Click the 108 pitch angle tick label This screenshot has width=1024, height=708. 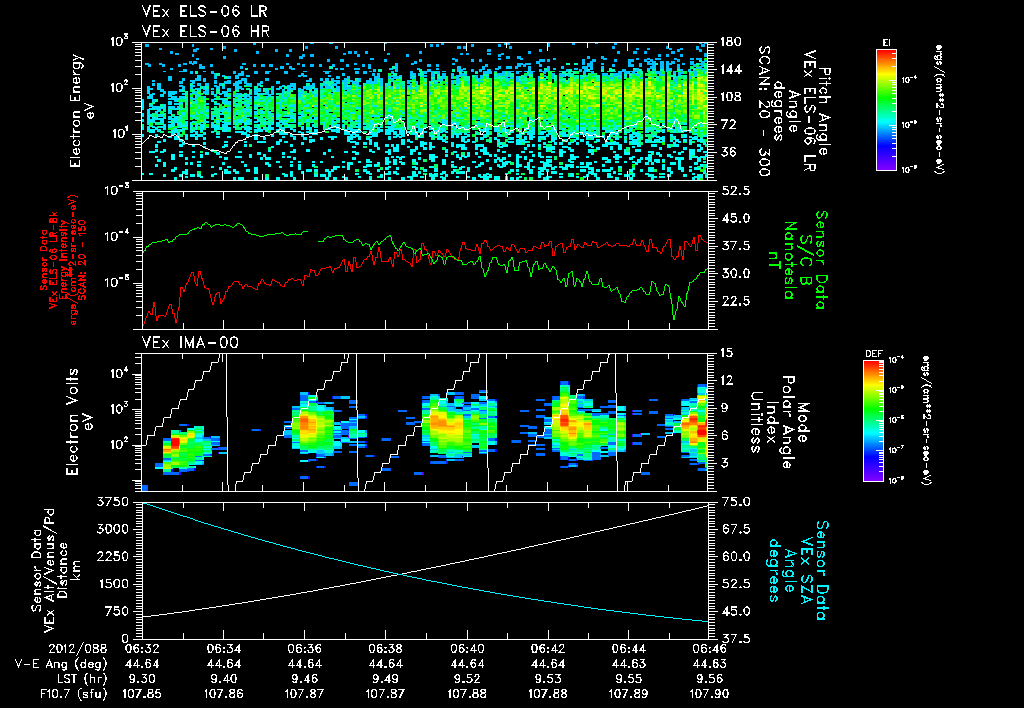click(x=730, y=97)
